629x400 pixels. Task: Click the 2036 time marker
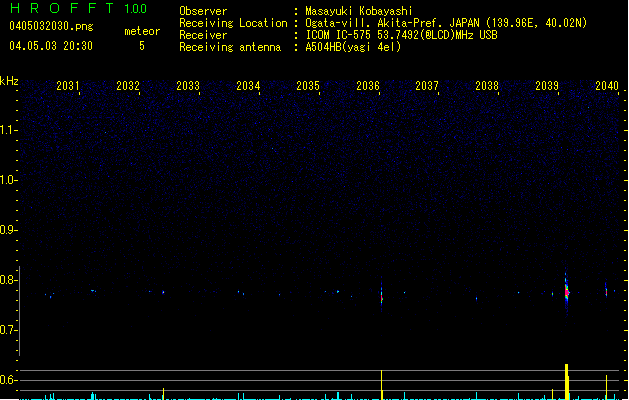(x=368, y=86)
